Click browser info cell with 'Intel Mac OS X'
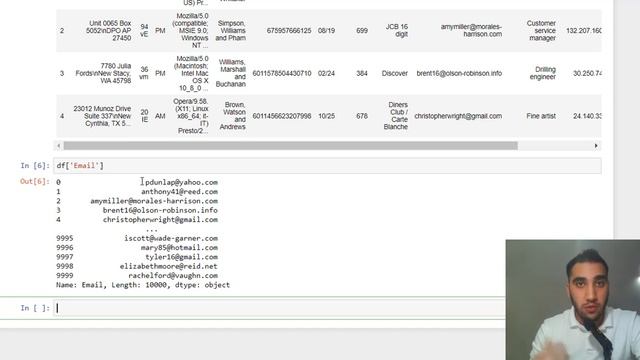The width and height of the screenshot is (640, 360). (191, 73)
